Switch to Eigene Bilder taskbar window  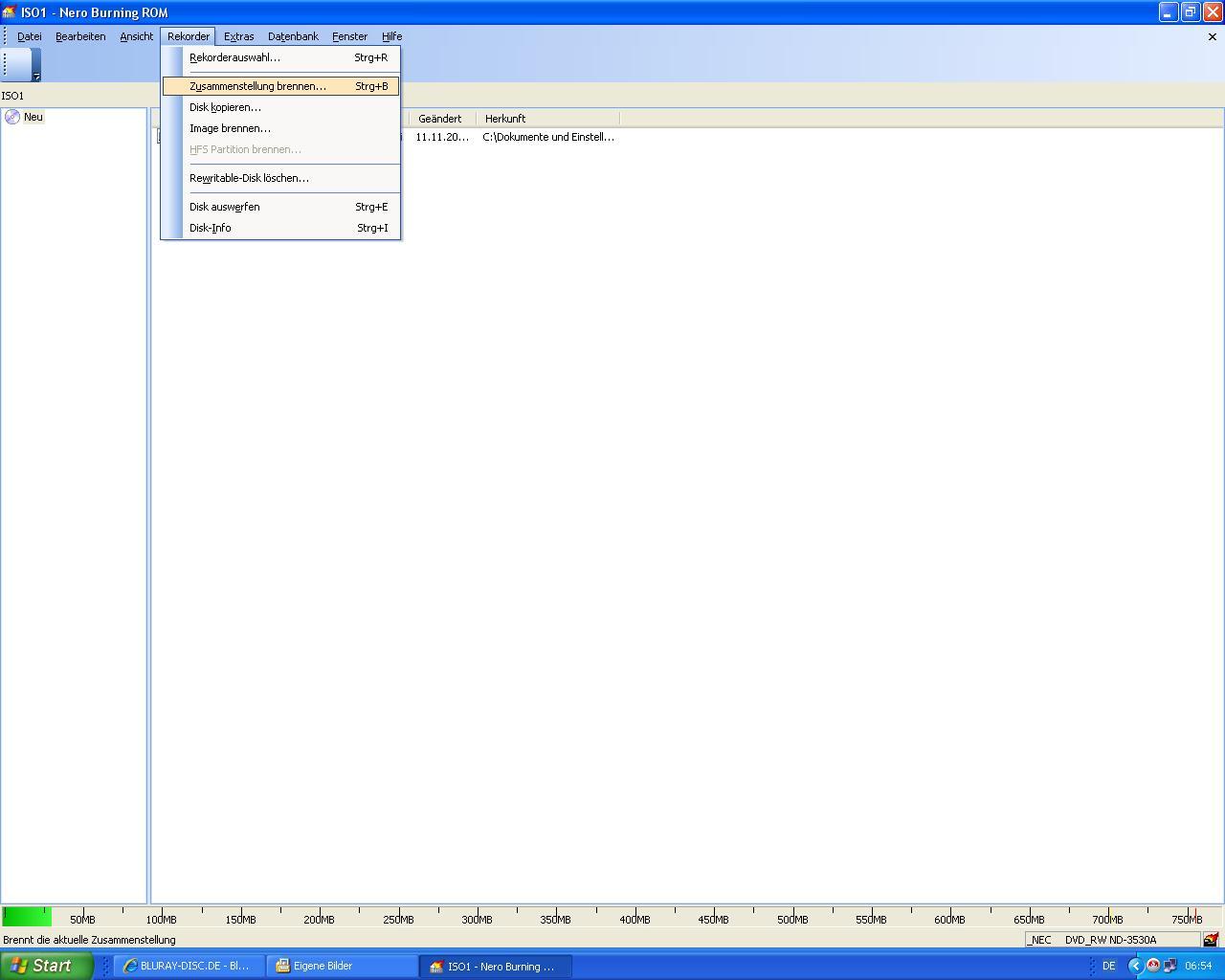click(343, 966)
